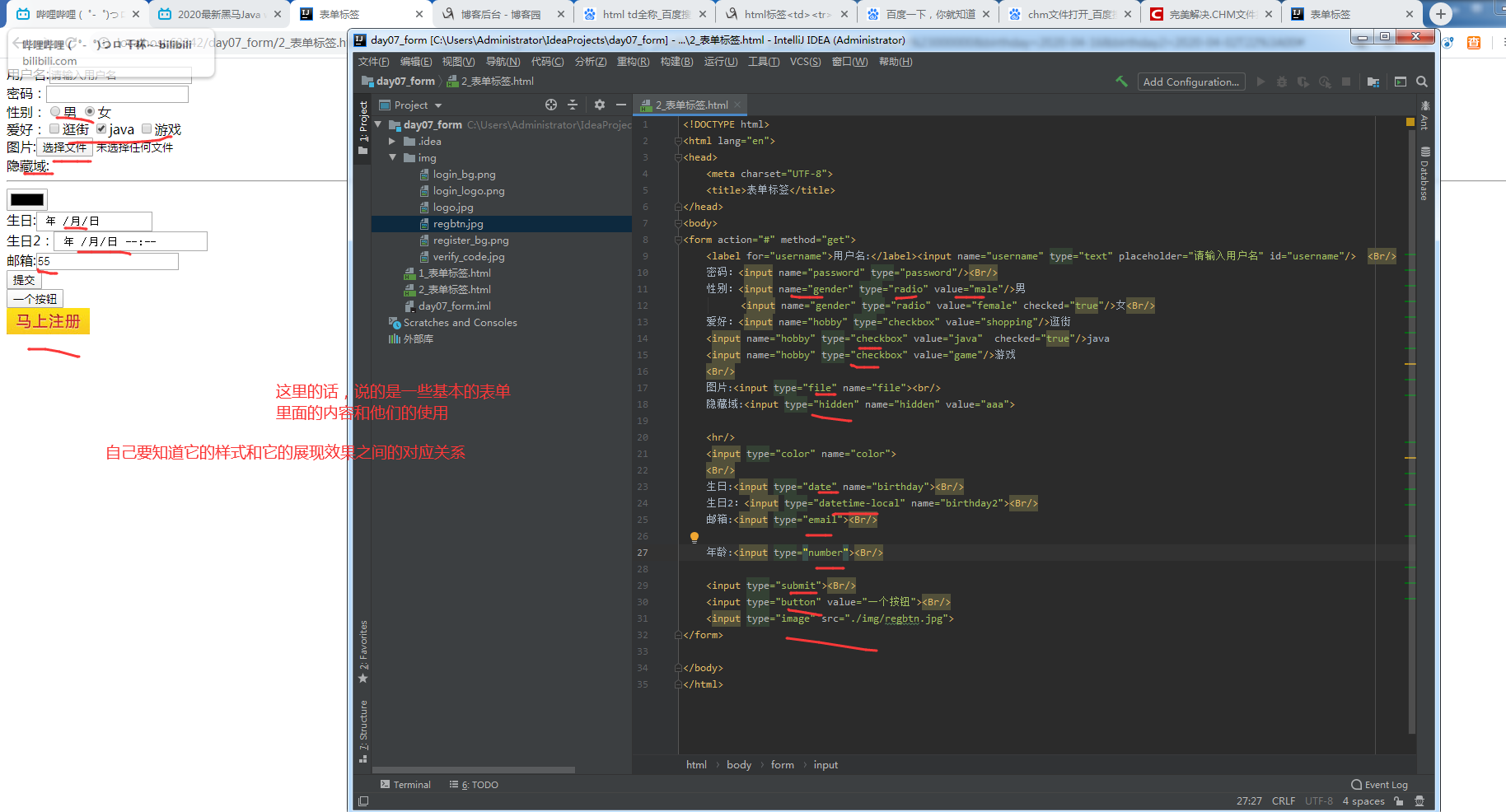Open the 导航(N) menu
Image resolution: width=1506 pixels, height=812 pixels.
tap(503, 62)
